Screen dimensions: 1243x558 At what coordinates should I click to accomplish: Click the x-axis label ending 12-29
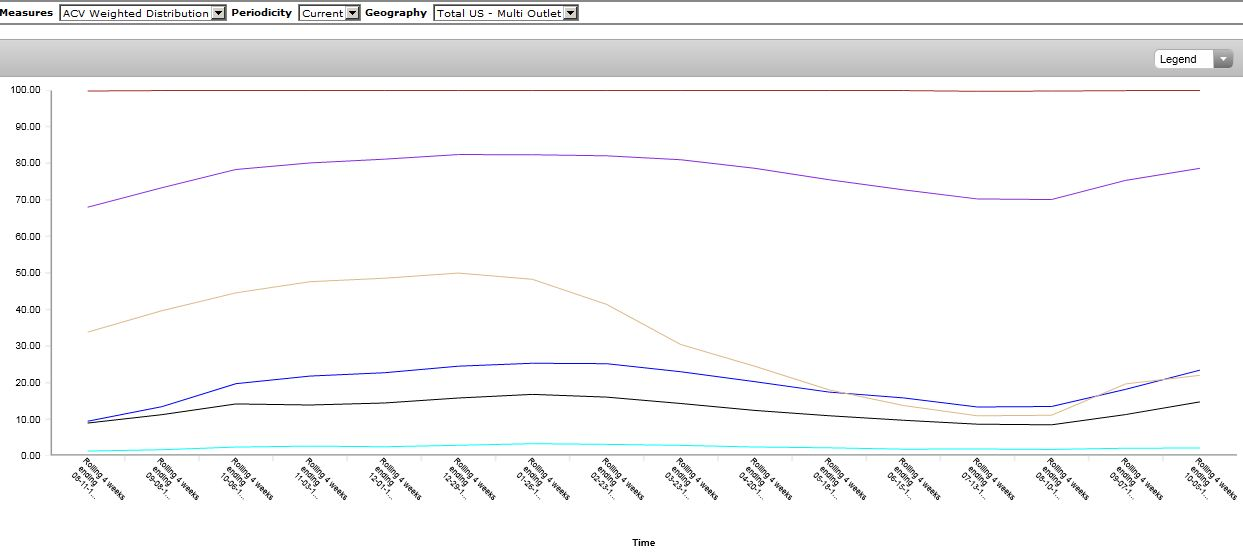(x=466, y=480)
